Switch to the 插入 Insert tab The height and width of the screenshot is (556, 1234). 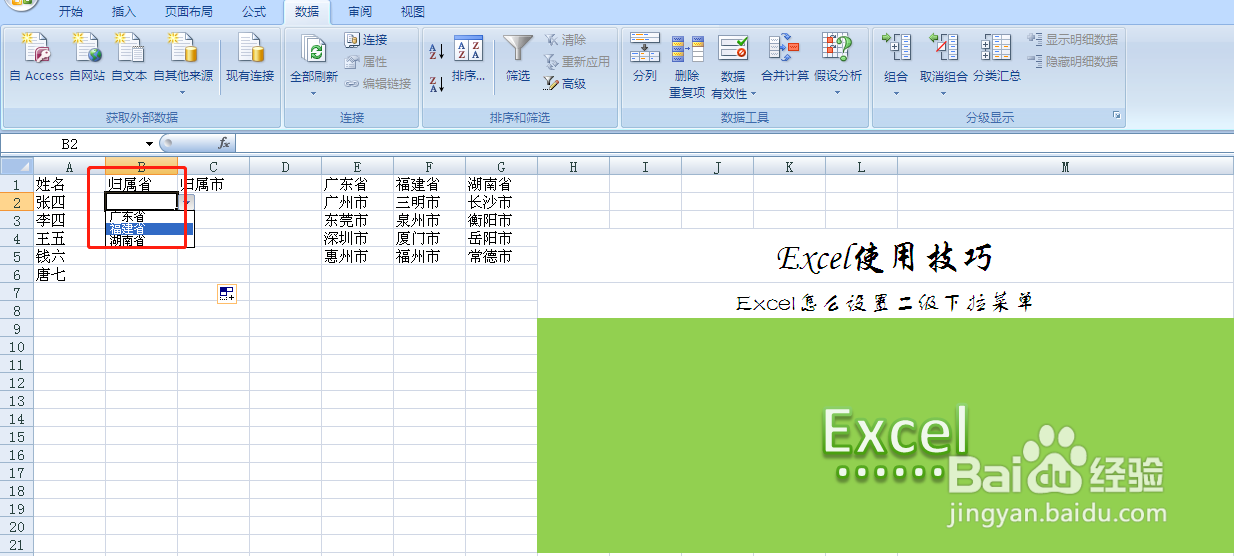(124, 12)
